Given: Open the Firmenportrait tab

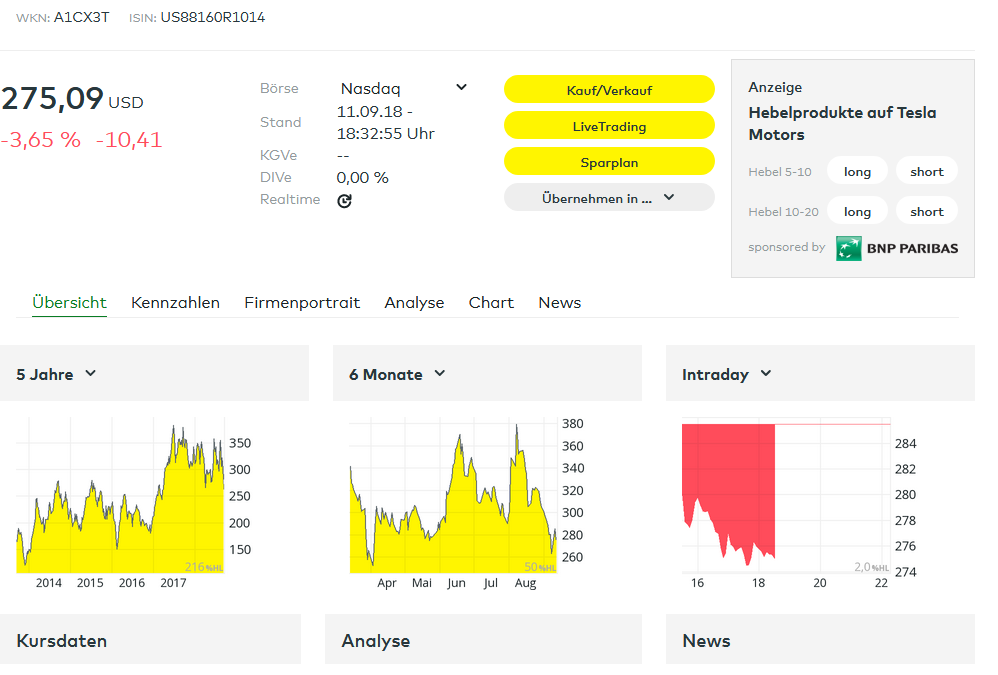Looking at the screenshot, I should pyautogui.click(x=302, y=303).
